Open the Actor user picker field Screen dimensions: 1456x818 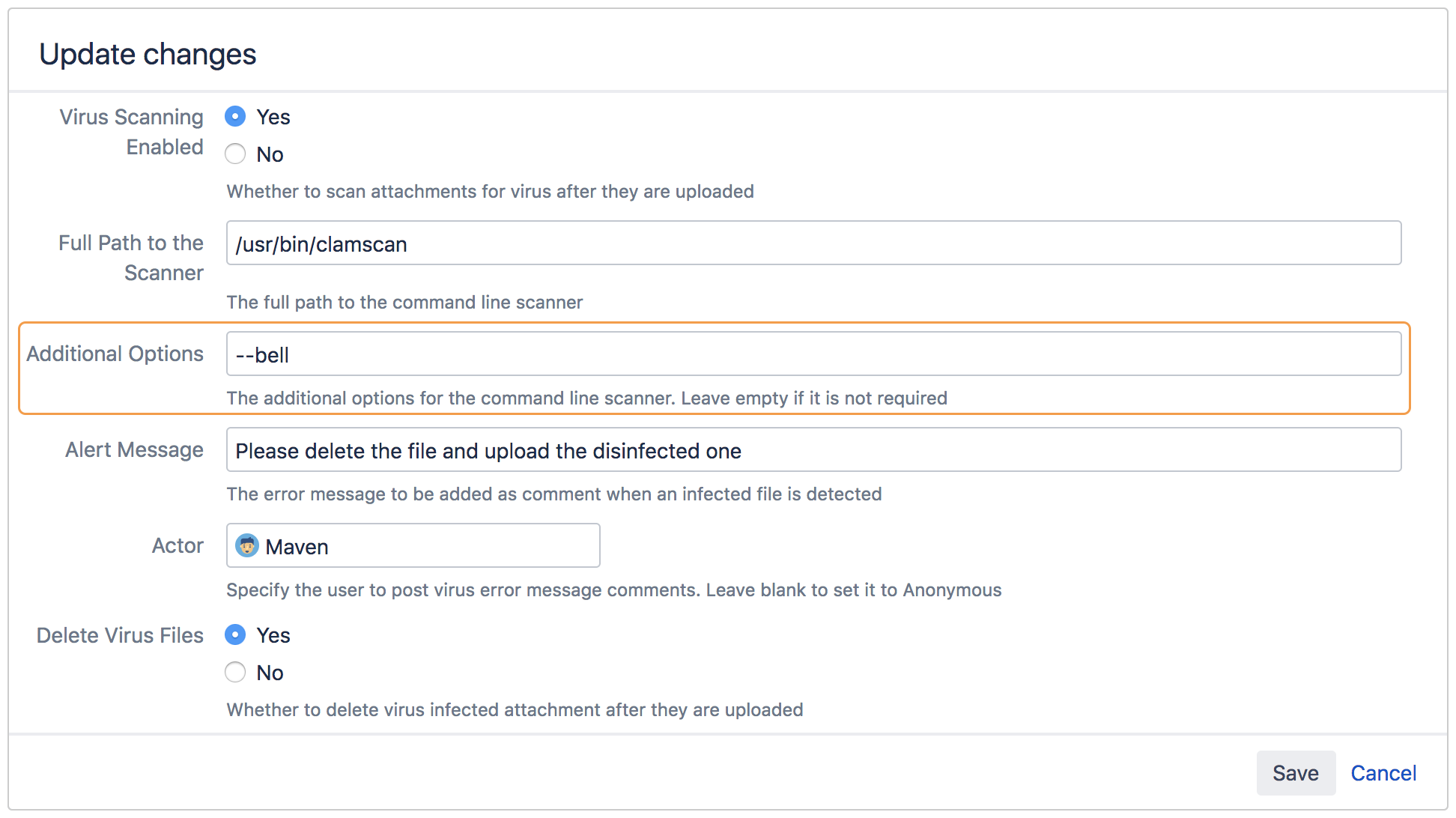tap(413, 545)
